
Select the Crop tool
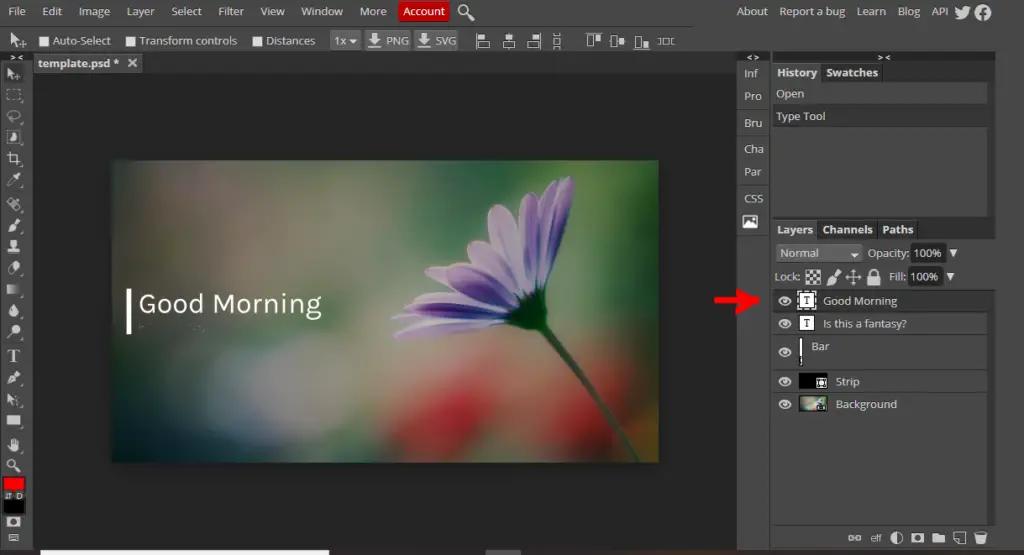pyautogui.click(x=13, y=159)
